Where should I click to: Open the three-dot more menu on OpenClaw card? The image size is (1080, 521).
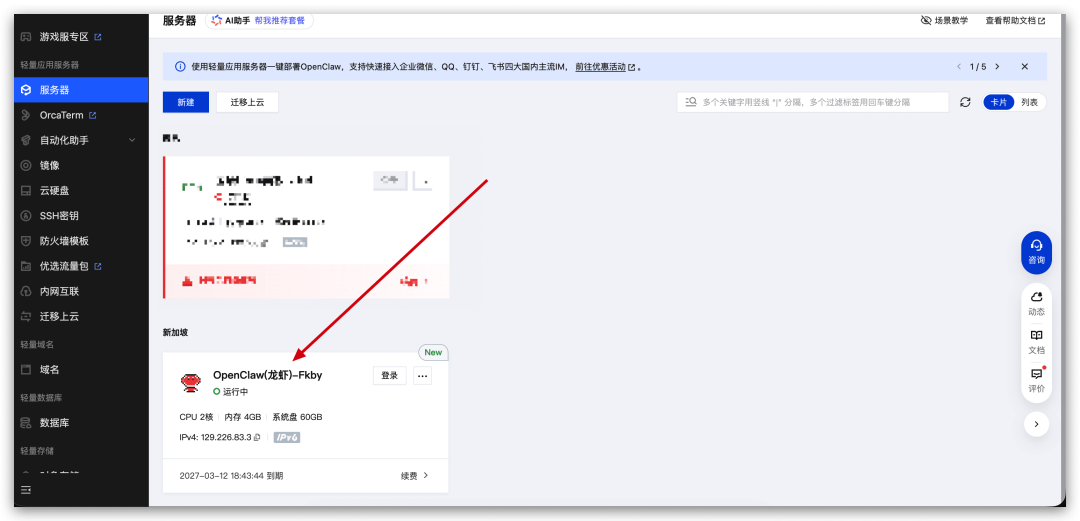coord(422,376)
